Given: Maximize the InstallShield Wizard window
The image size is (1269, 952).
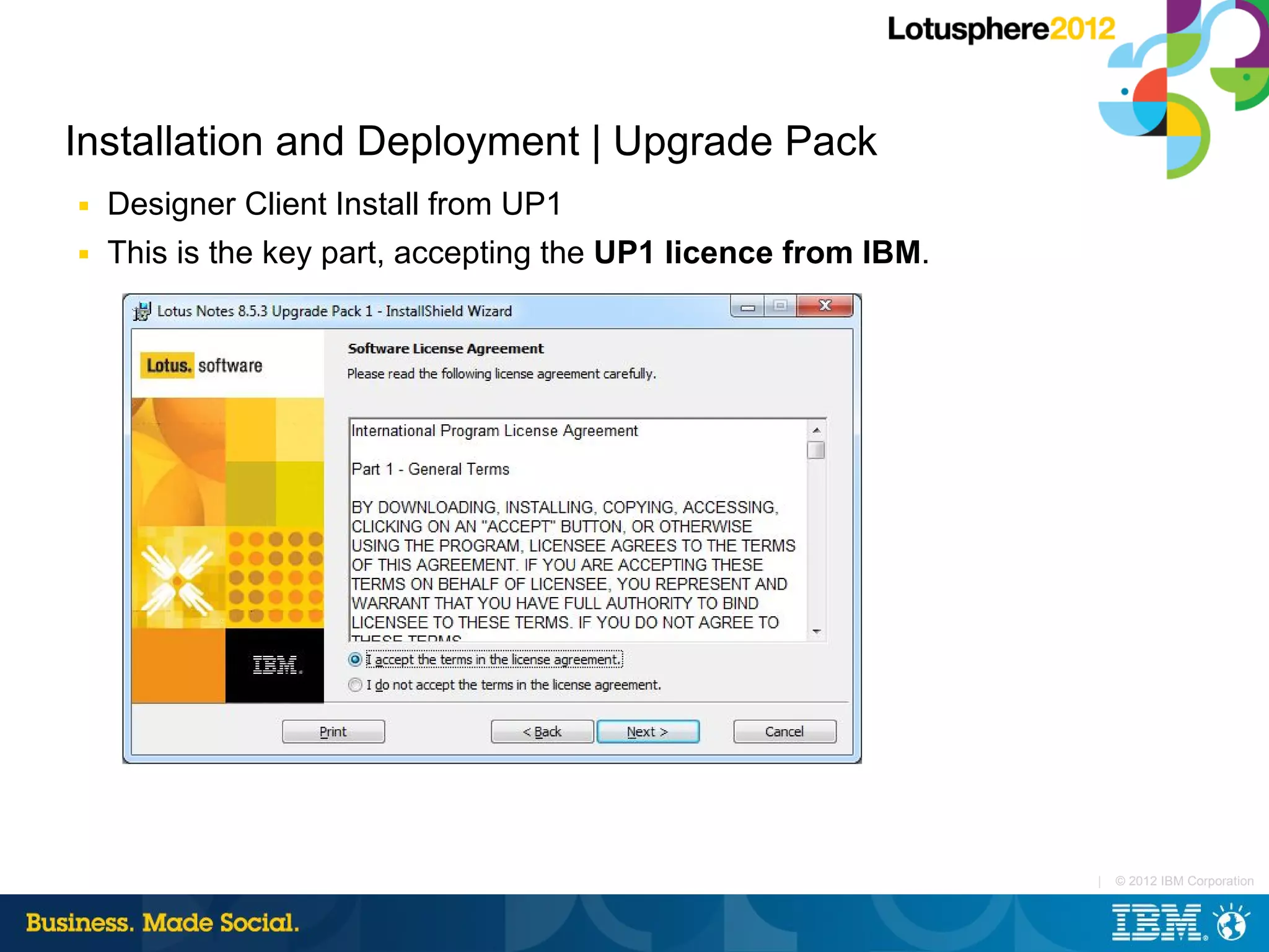Looking at the screenshot, I should 781,307.
